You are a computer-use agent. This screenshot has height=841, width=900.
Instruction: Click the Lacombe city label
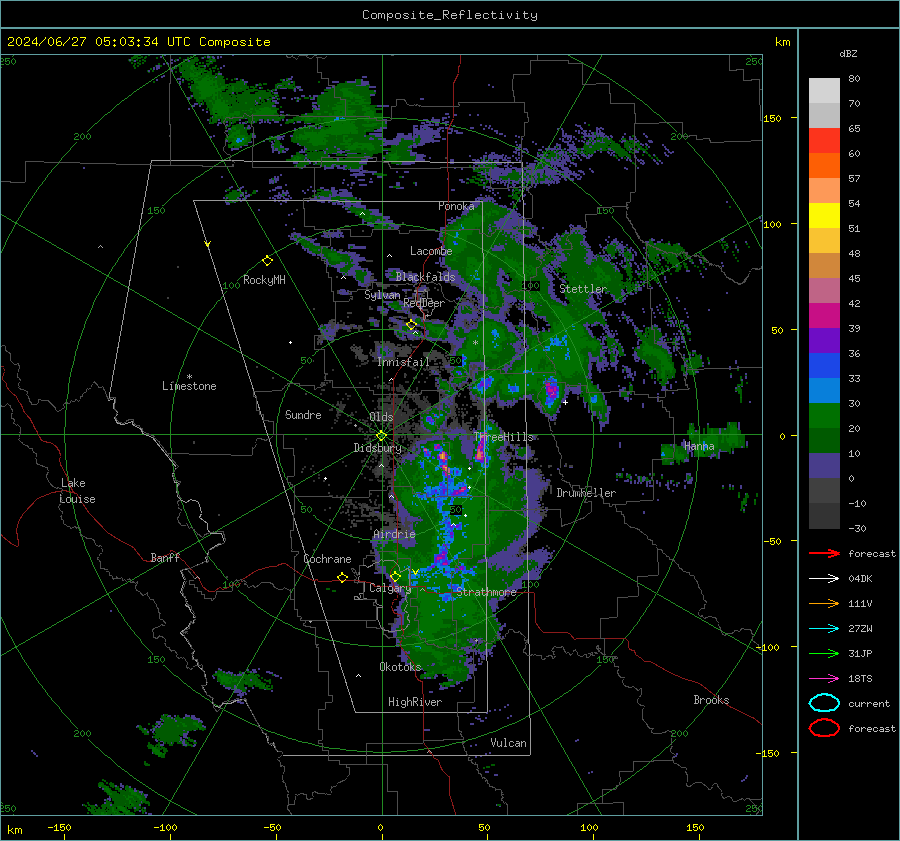(431, 251)
